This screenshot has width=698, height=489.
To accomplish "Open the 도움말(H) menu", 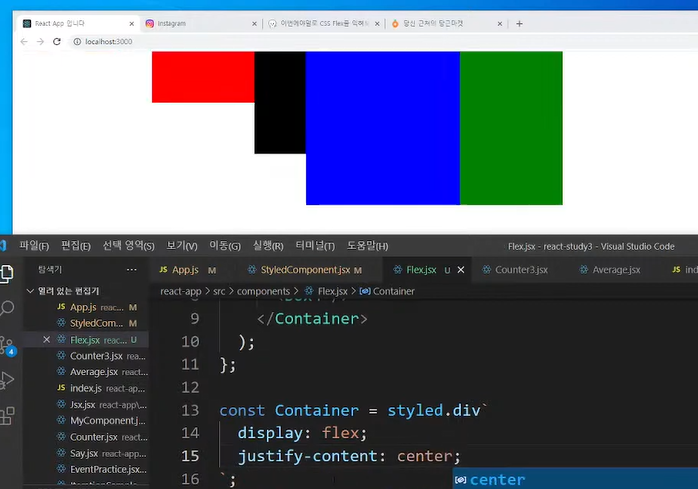I will [x=367, y=246].
